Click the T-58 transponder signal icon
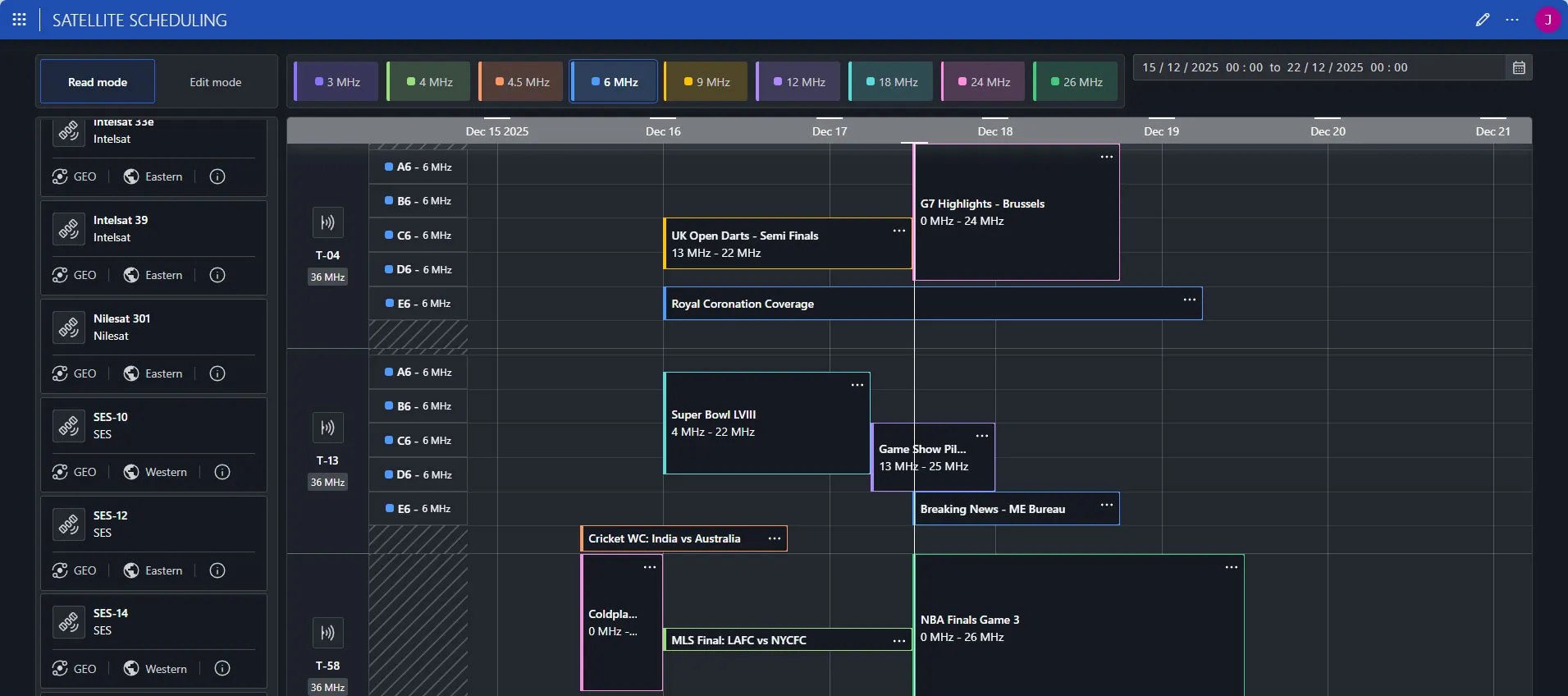 327,633
